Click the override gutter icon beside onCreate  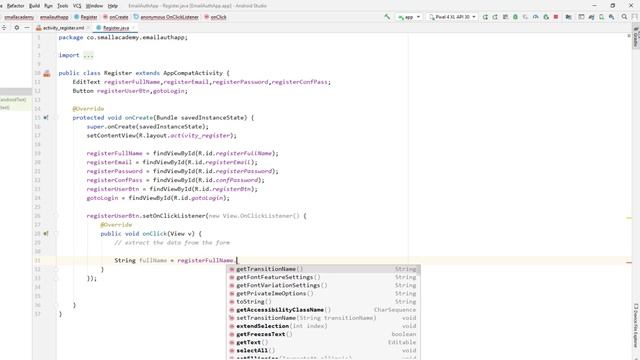pyautogui.click(x=46, y=118)
